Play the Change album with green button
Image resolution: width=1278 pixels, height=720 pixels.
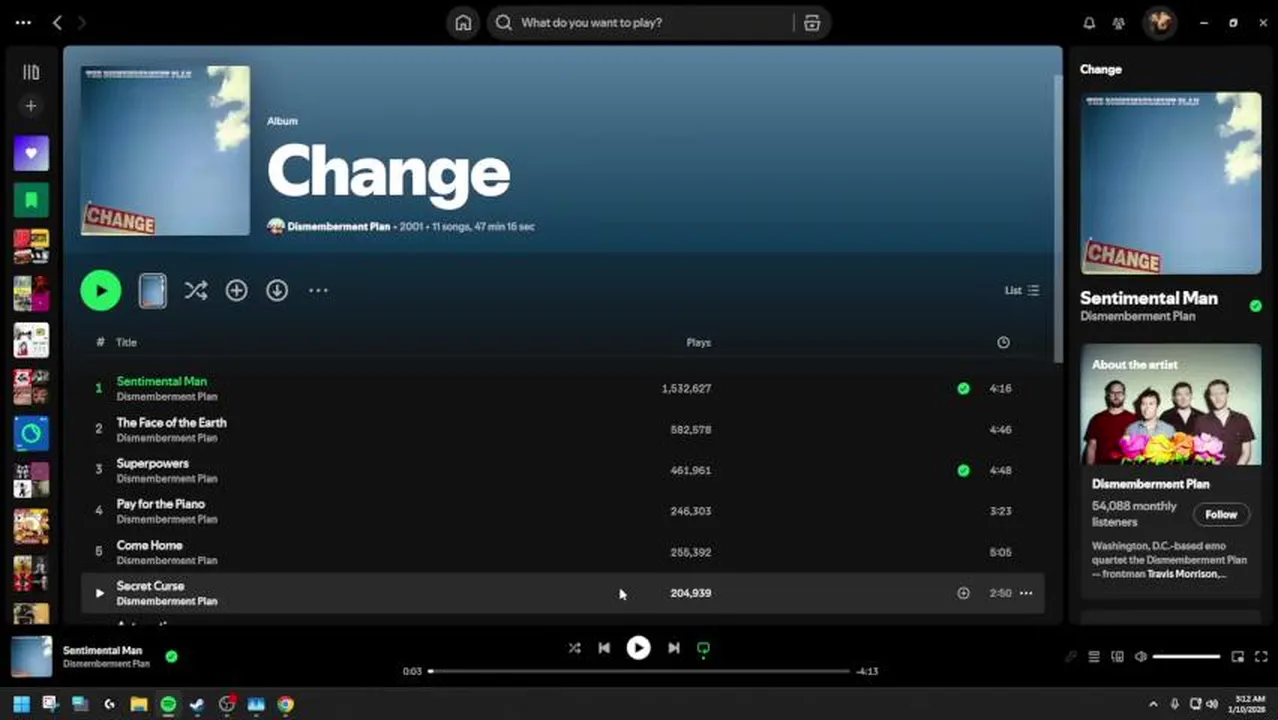click(x=101, y=290)
